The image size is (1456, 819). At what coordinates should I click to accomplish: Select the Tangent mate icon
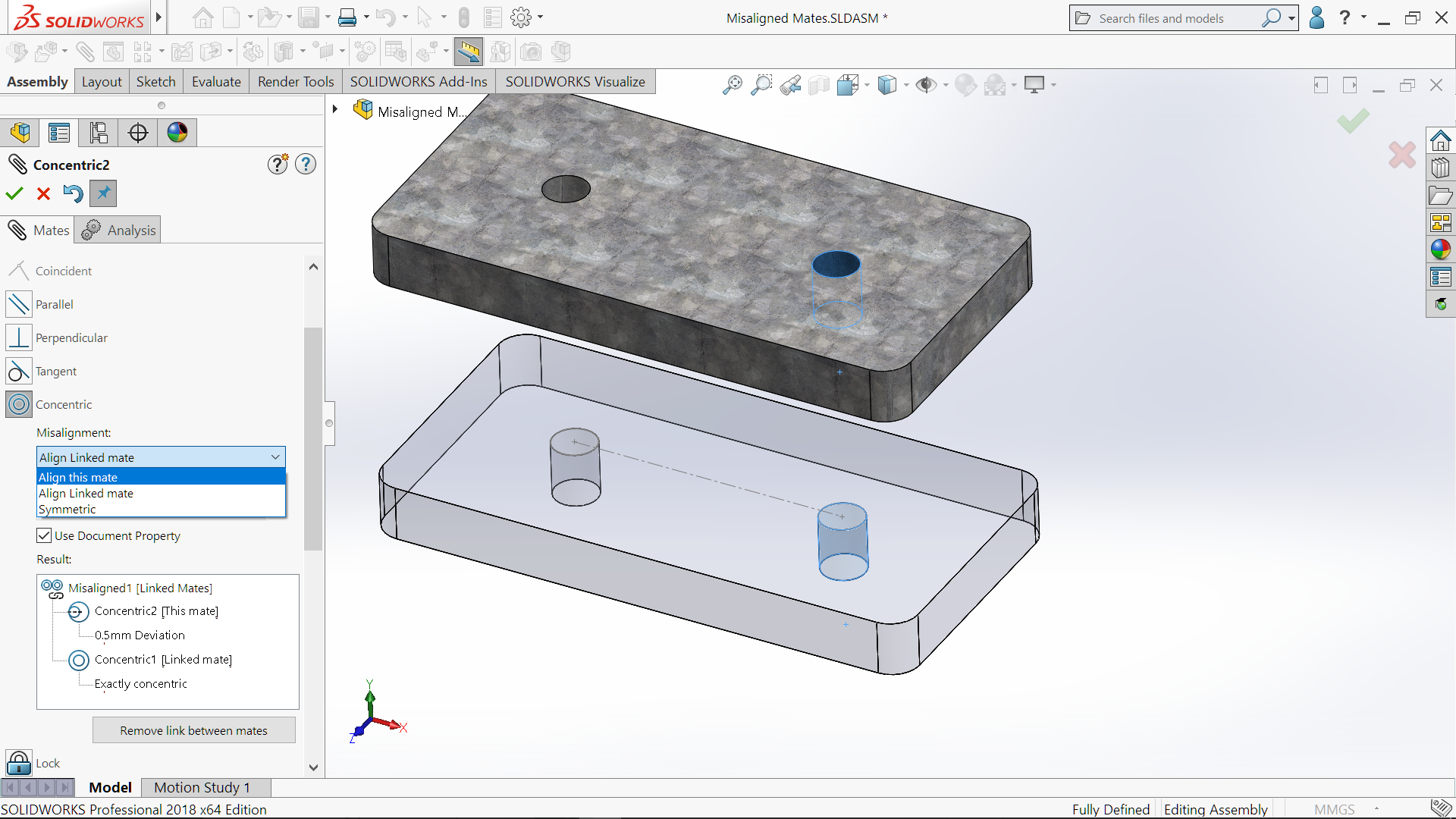[18, 371]
